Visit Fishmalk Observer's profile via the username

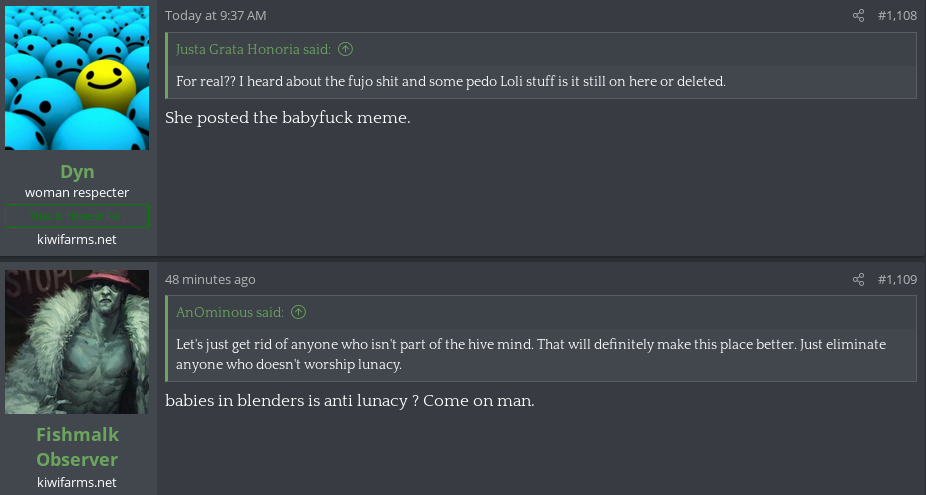click(x=77, y=447)
